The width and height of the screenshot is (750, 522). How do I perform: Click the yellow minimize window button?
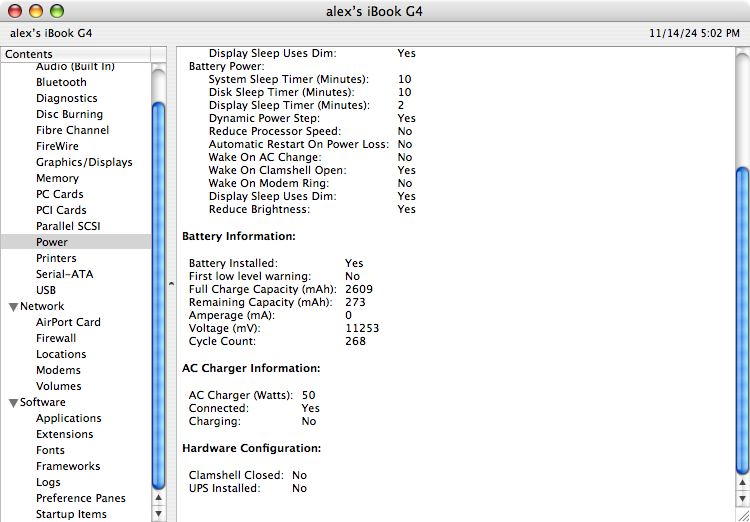pos(36,11)
